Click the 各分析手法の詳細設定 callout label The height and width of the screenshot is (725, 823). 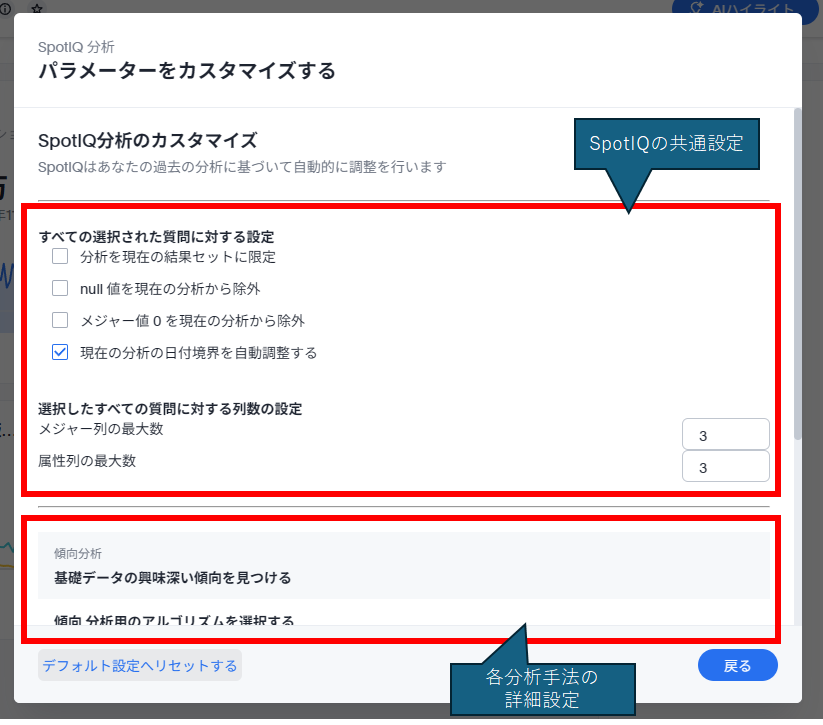coord(542,688)
